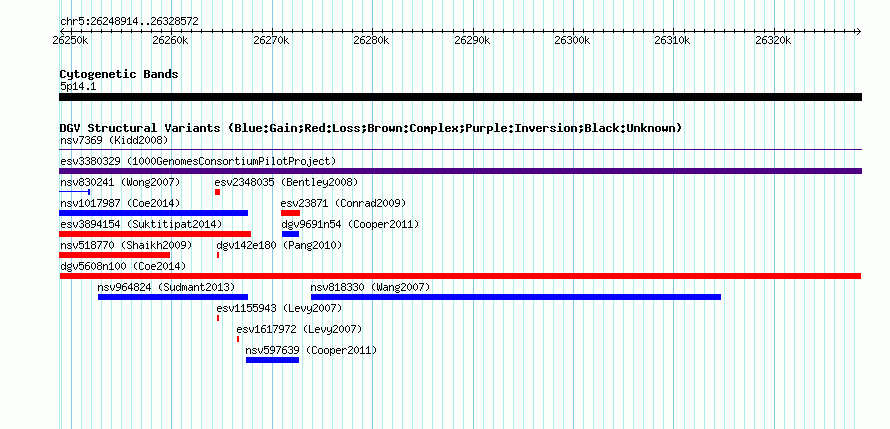Select esv1617972 (Levy2007) label
The height and width of the screenshot is (429, 890).
(x=299, y=329)
